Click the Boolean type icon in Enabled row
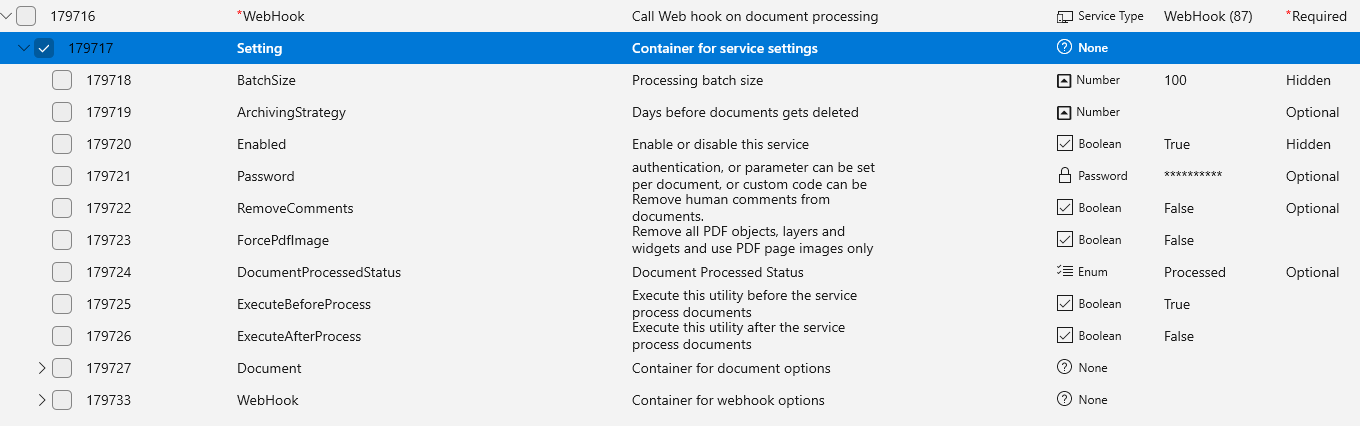The width and height of the screenshot is (1360, 426). [1064, 144]
